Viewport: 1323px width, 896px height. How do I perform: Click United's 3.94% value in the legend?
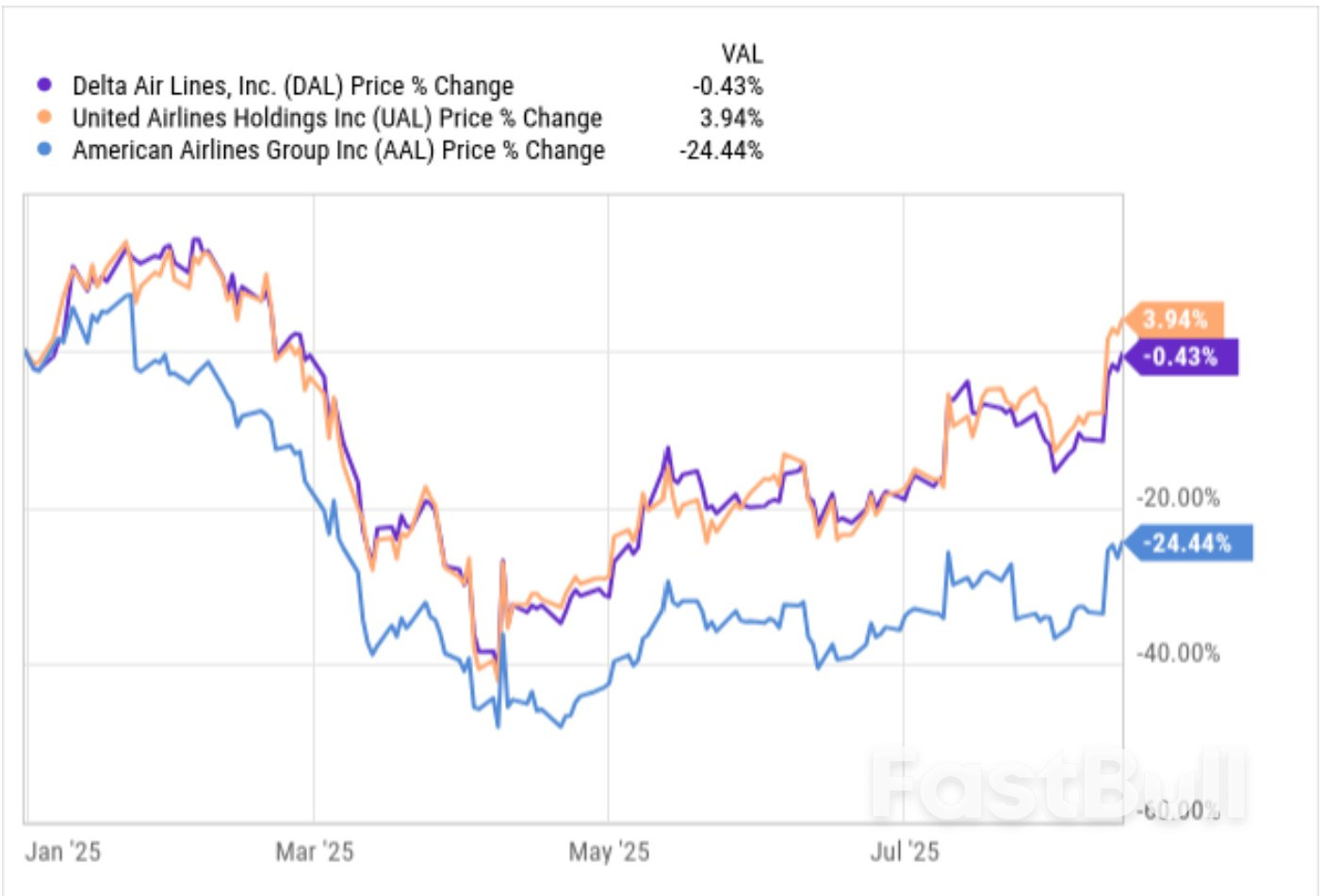(731, 118)
